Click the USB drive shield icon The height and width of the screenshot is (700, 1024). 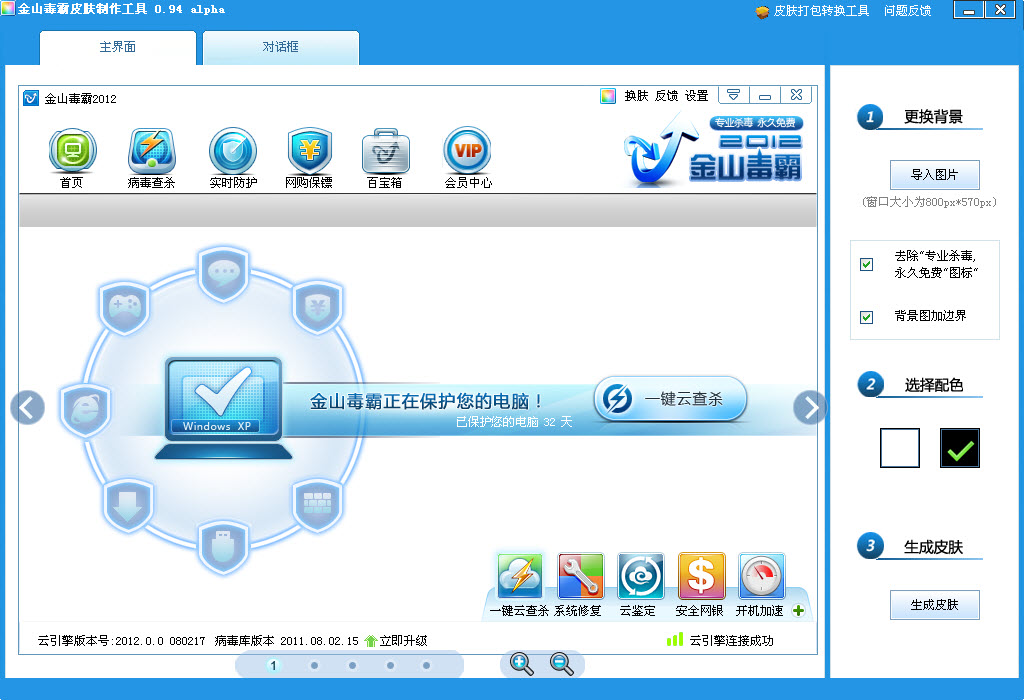223,547
